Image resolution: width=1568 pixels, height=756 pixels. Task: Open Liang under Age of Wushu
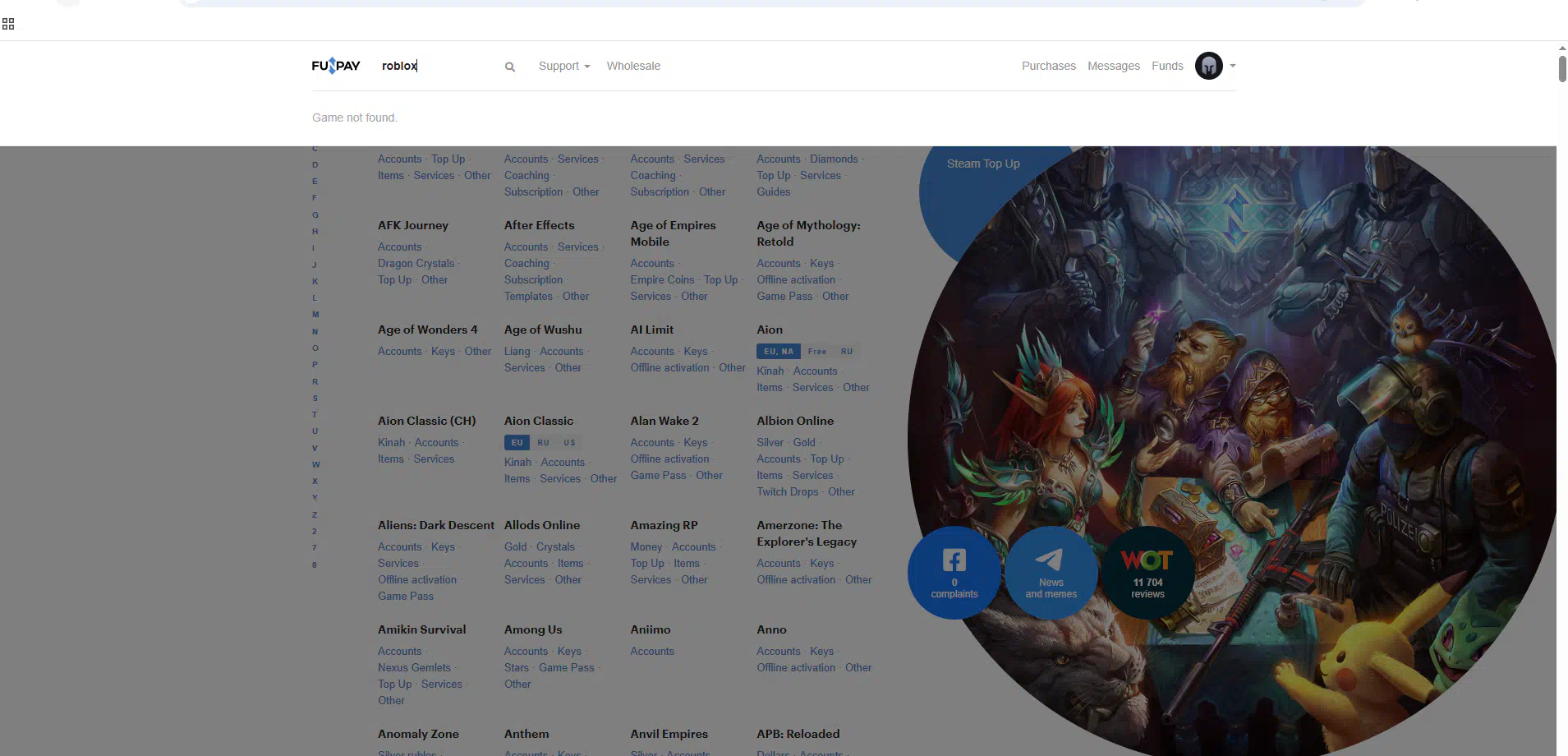[x=517, y=352]
